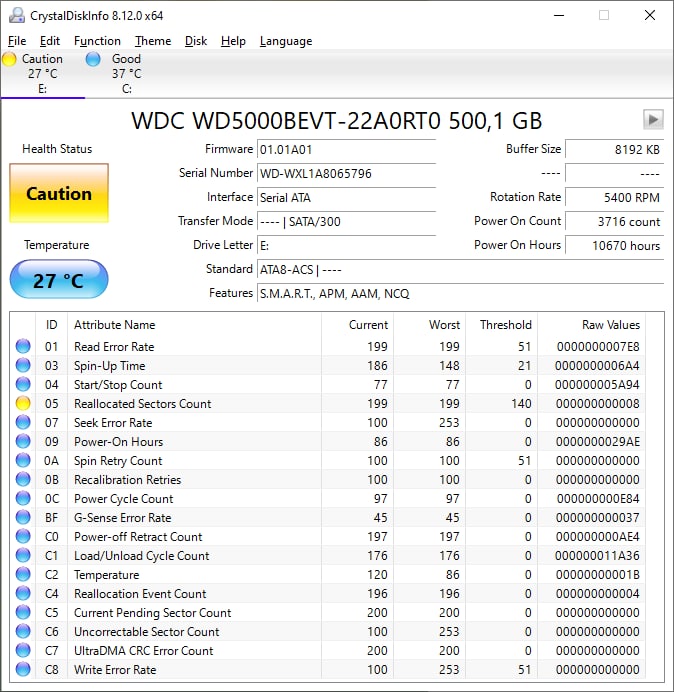Click status orb for Uncorrectable Sector Count
The width and height of the screenshot is (674, 692).
click(x=23, y=631)
